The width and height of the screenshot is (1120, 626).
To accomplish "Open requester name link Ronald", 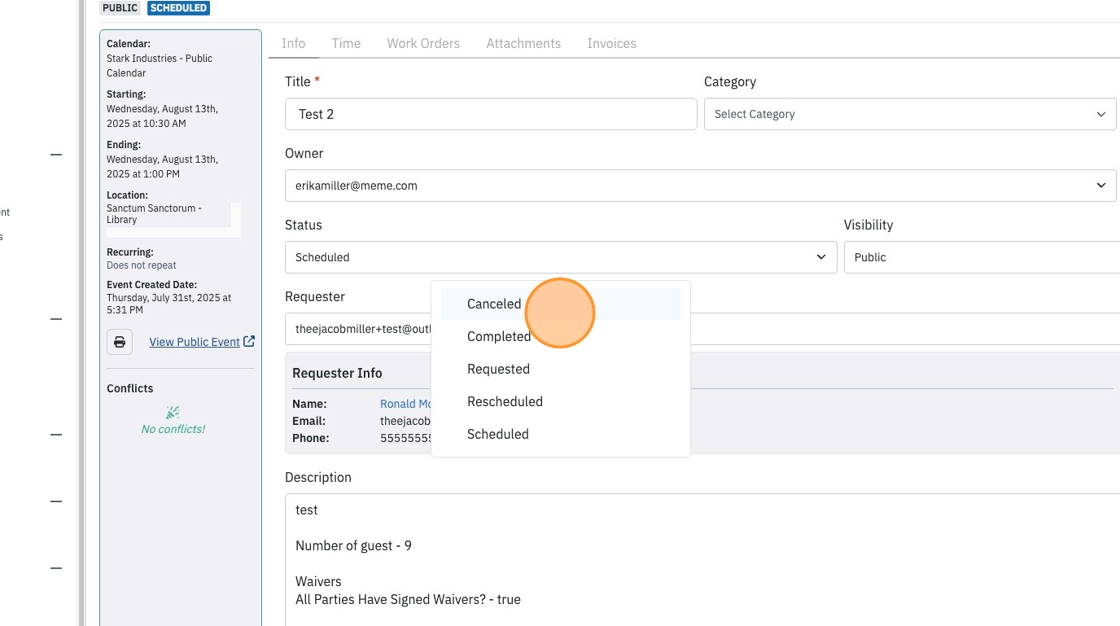I will (x=406, y=404).
